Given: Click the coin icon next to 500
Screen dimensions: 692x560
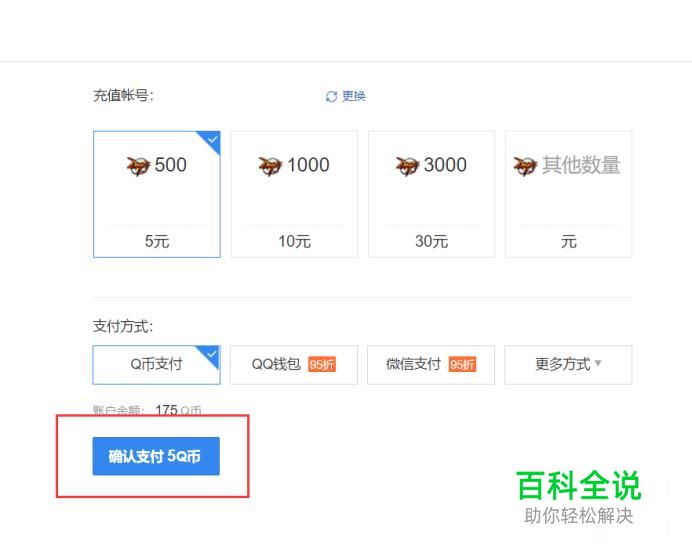Looking at the screenshot, I should pos(139,166).
